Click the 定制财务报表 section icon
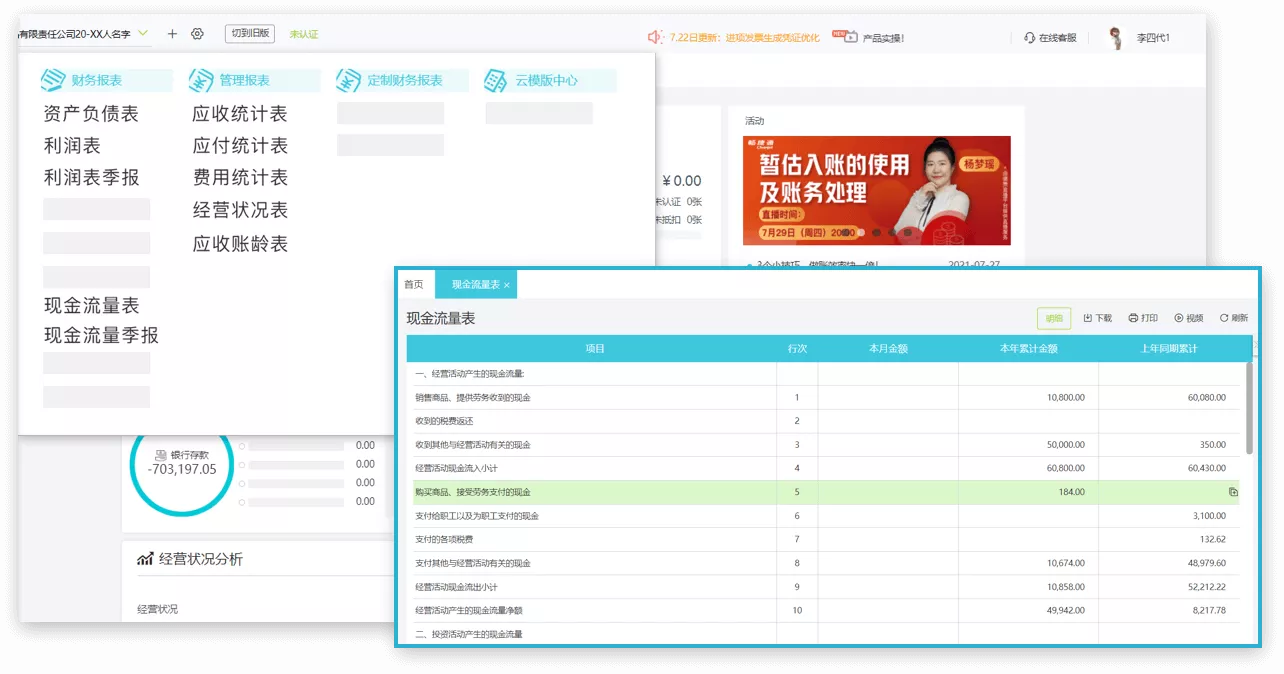The image size is (1284, 674). 347,78
